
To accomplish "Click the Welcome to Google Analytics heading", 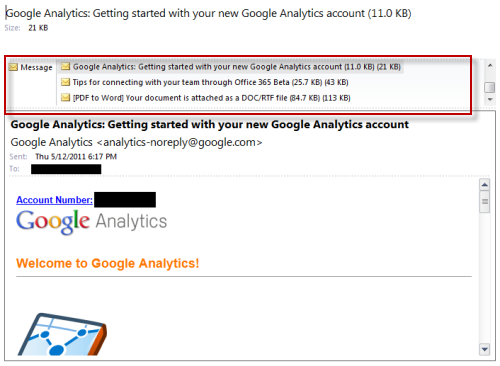I will [x=108, y=263].
